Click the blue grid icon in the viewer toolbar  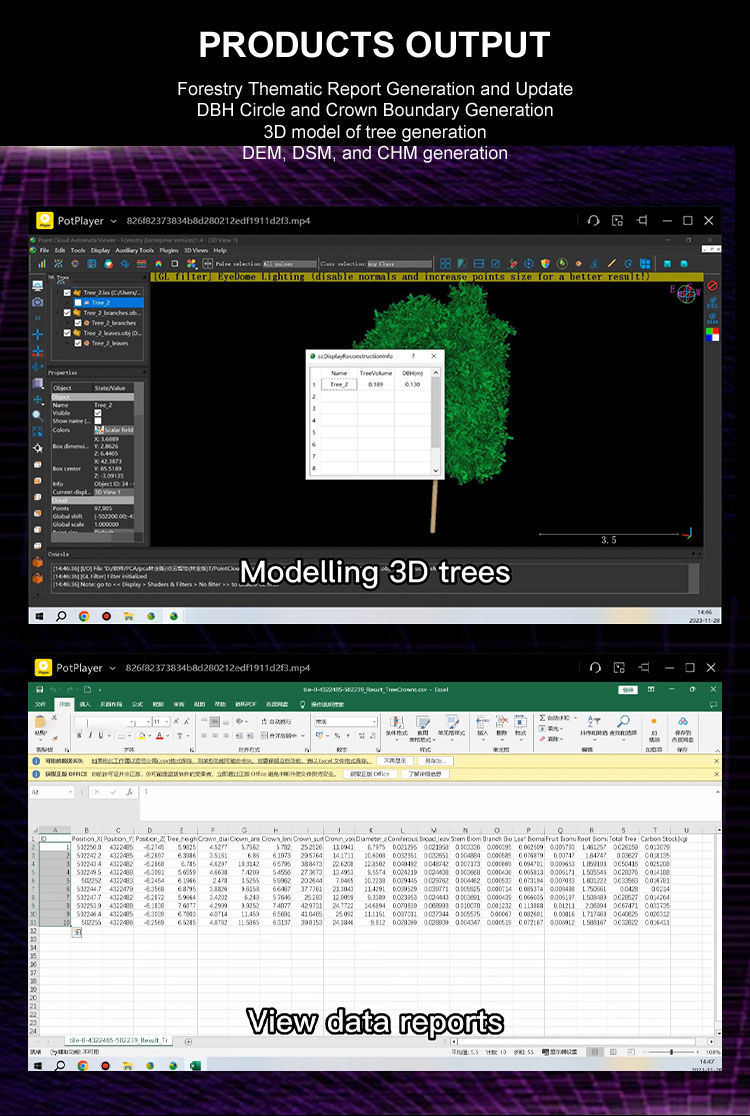click(645, 263)
